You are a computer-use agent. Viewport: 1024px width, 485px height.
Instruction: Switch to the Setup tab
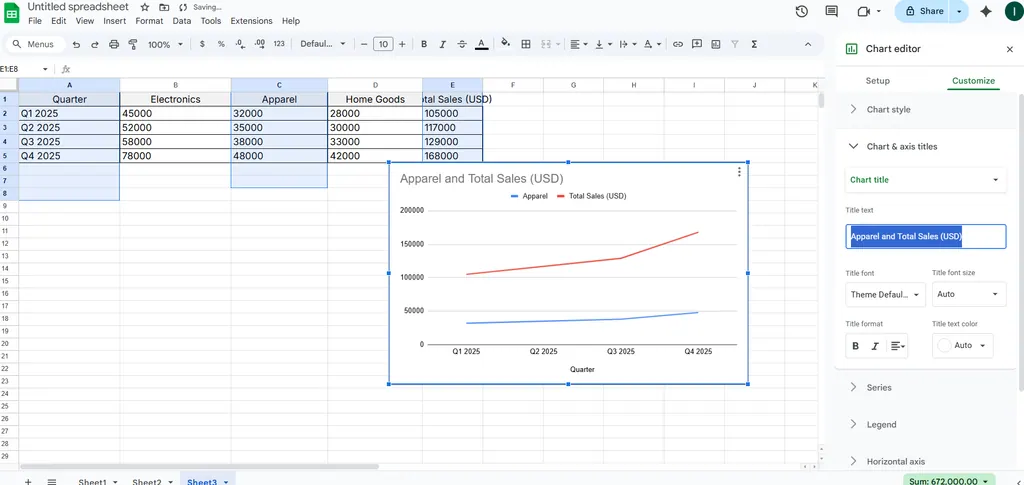877,81
